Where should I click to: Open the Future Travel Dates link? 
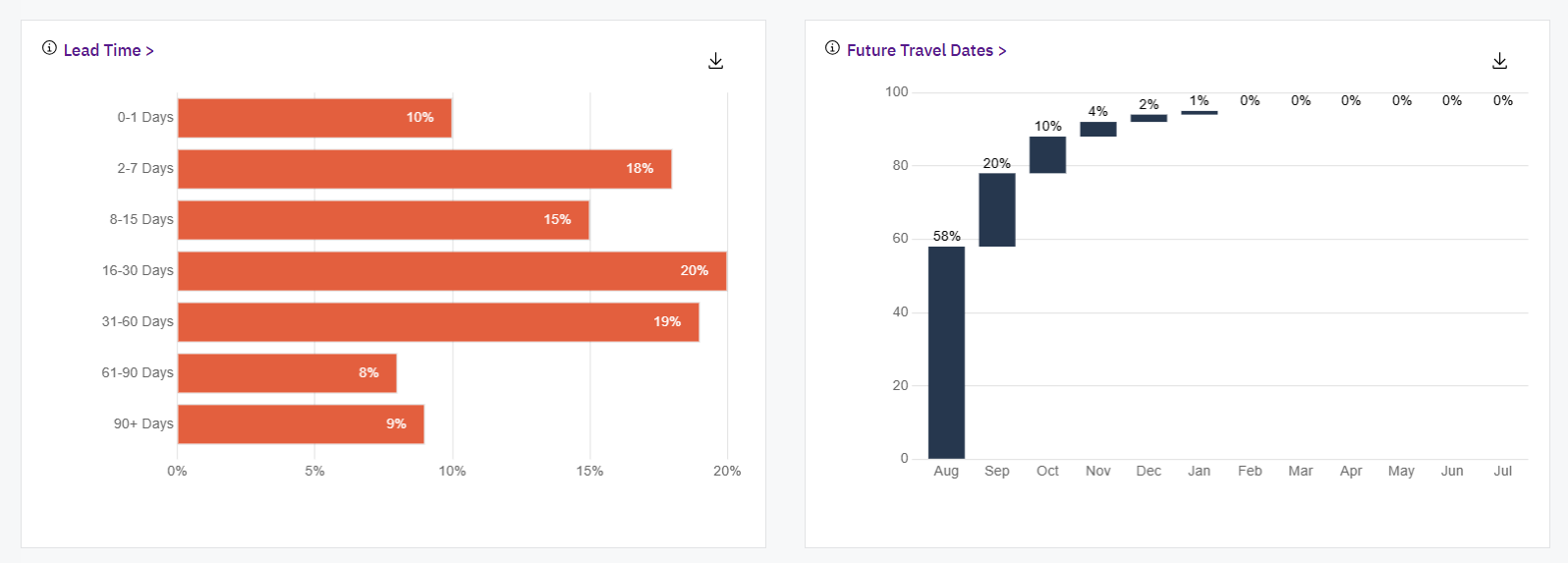tap(925, 50)
